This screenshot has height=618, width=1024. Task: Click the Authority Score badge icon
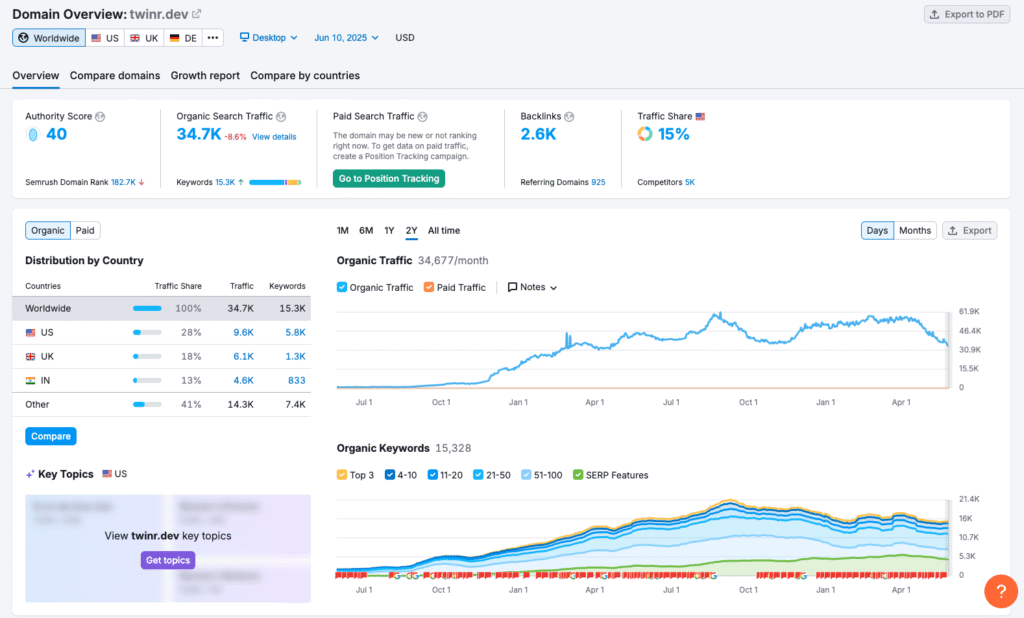(33, 135)
